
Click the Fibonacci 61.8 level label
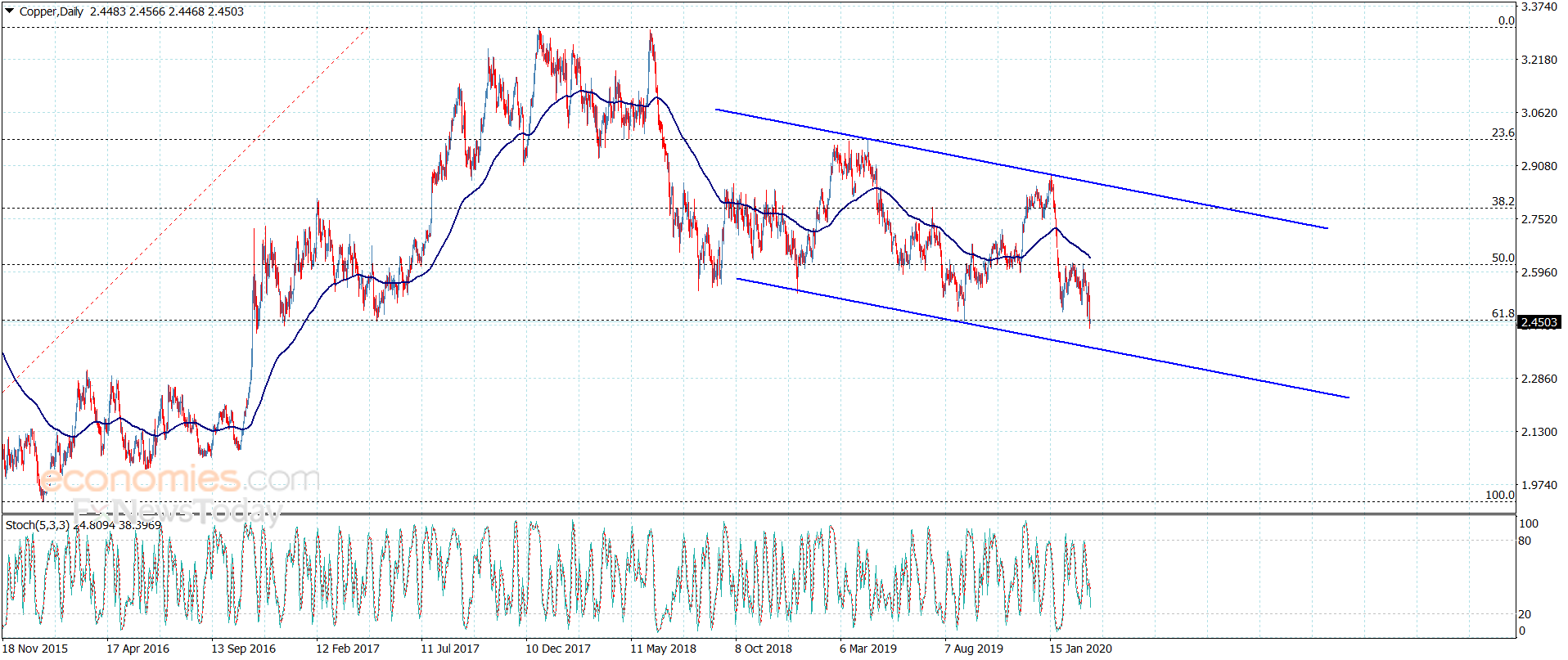pyautogui.click(x=1503, y=313)
